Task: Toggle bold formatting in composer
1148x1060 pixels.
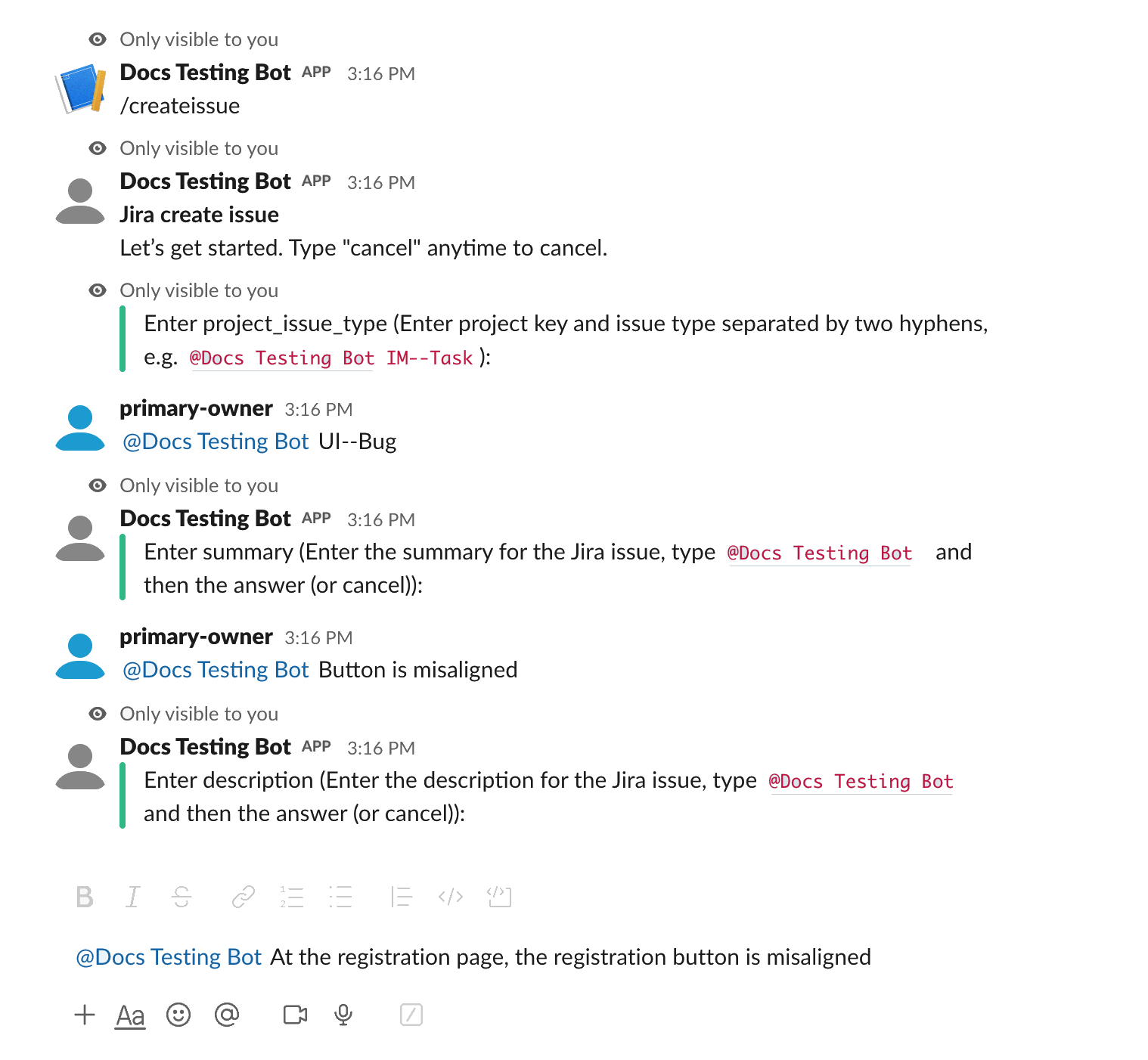Action: (x=85, y=897)
